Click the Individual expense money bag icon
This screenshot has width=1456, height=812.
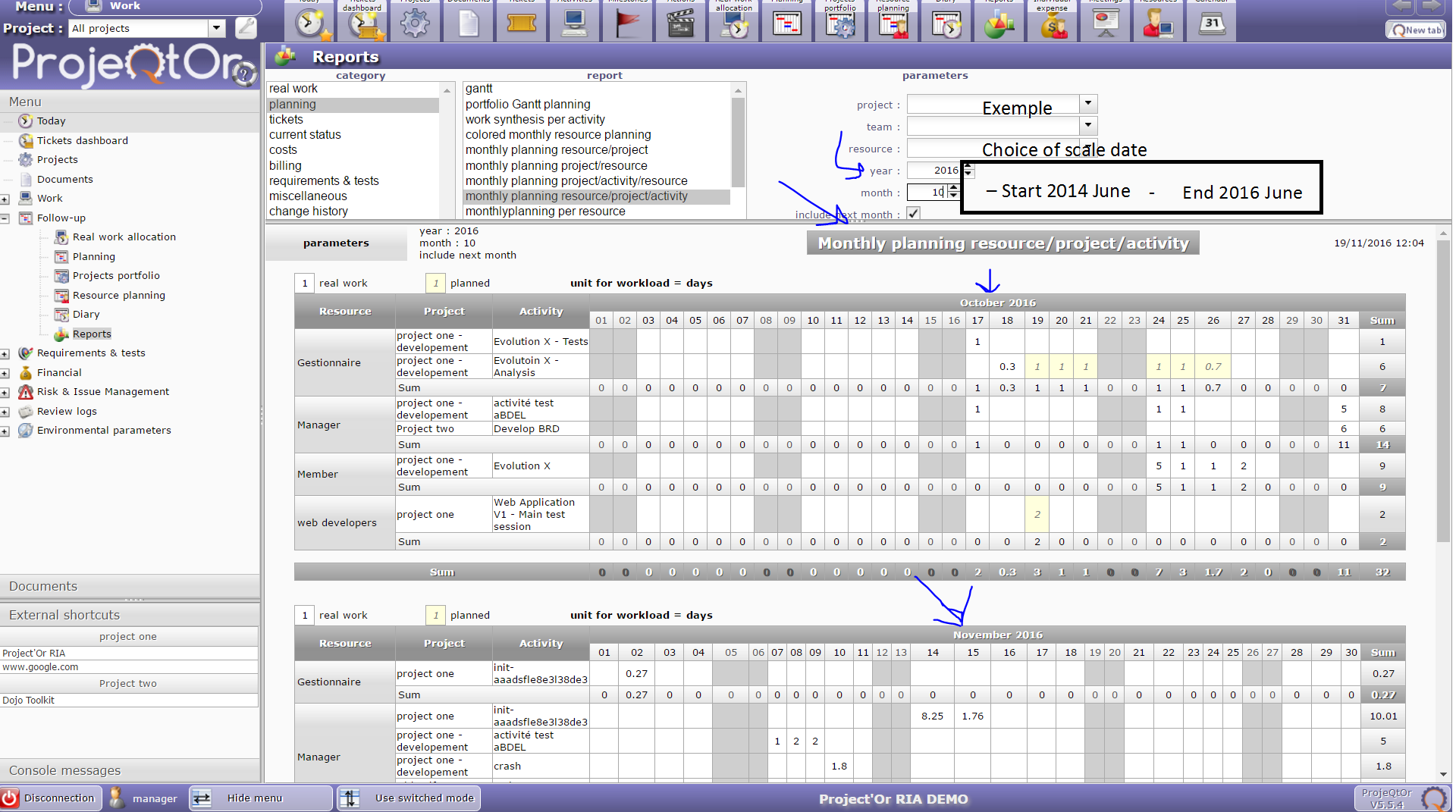click(1053, 24)
